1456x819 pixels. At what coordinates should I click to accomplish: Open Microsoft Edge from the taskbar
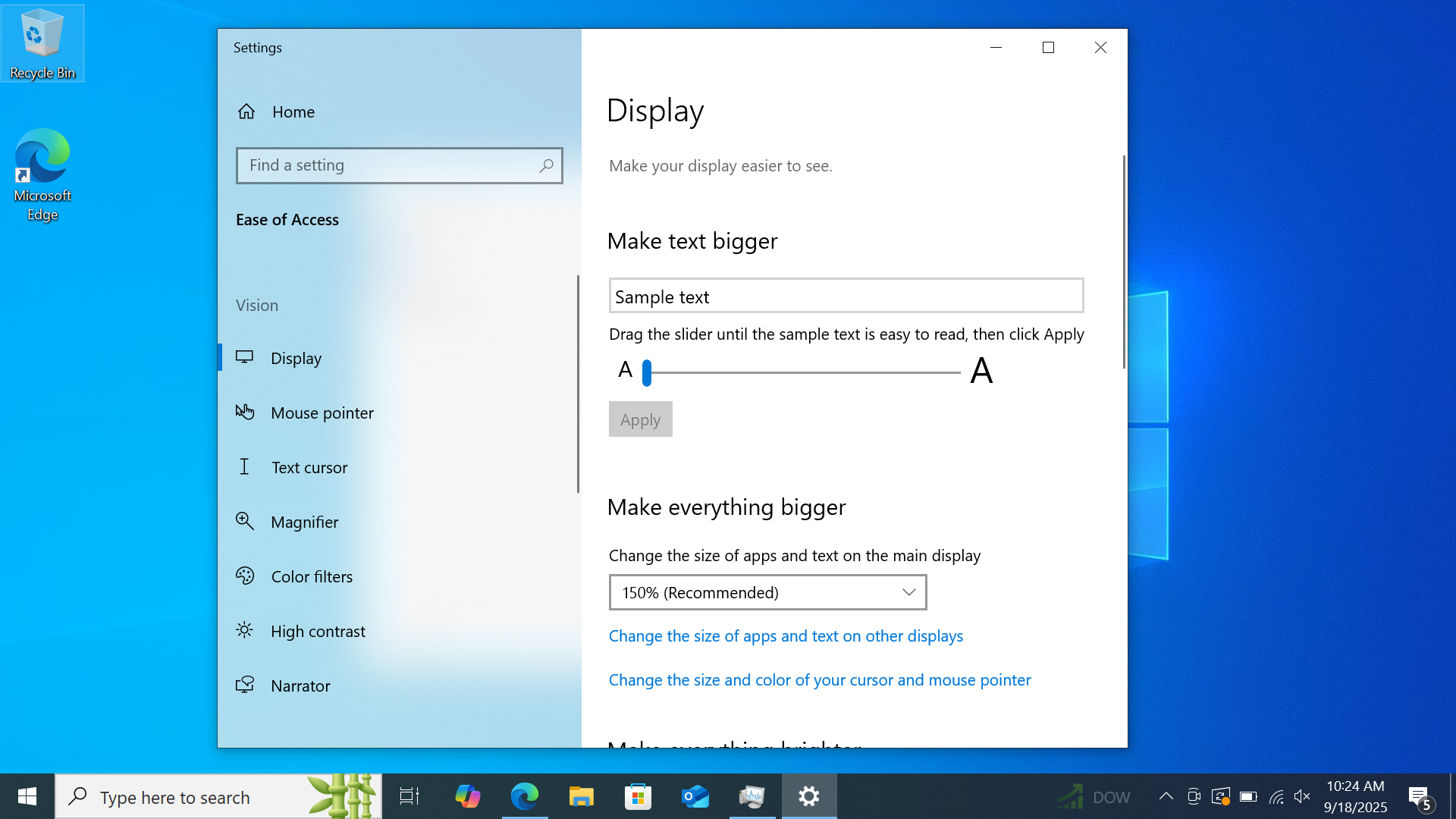pyautogui.click(x=524, y=796)
